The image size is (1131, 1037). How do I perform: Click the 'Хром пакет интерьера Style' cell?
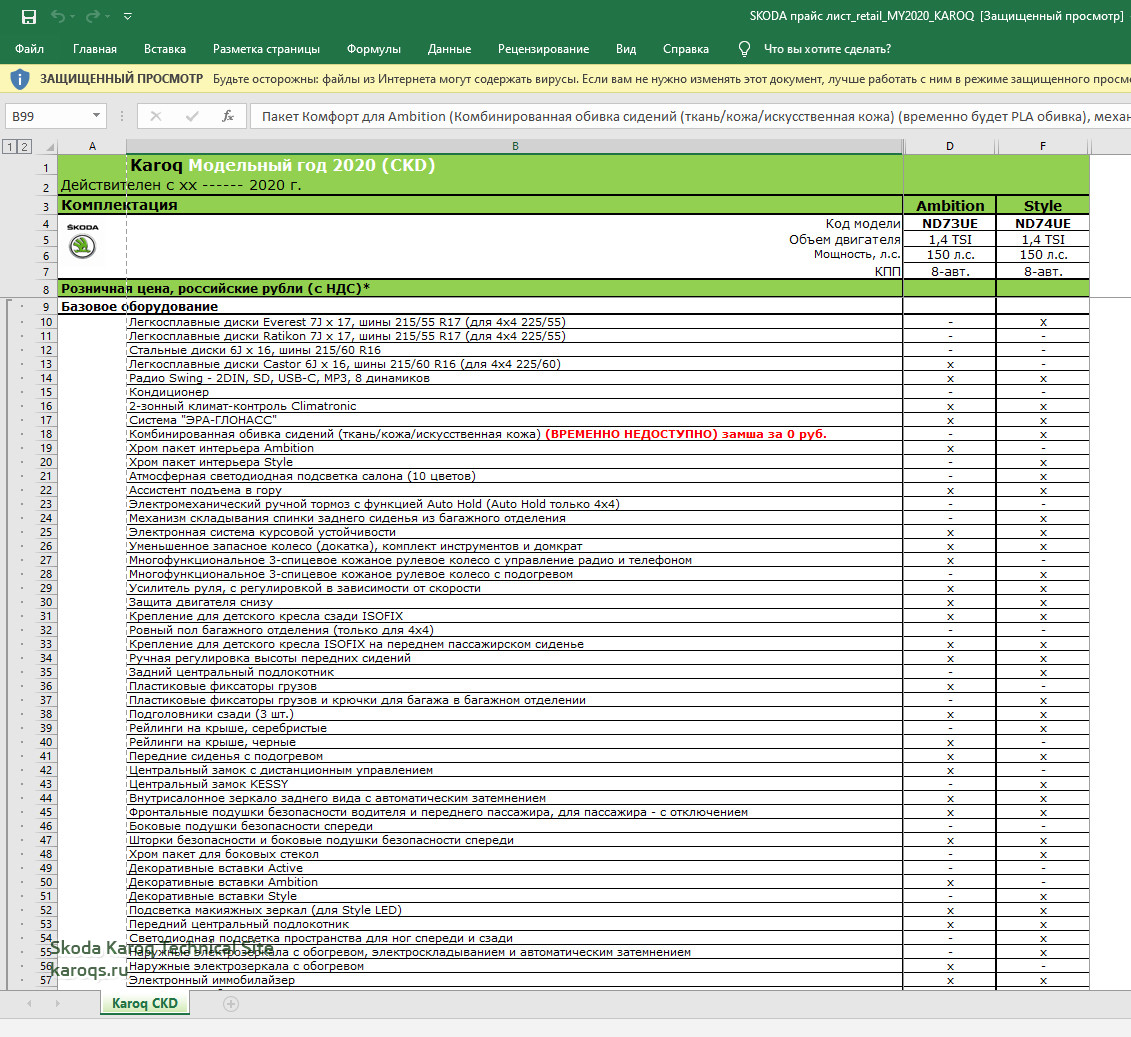[x=514, y=462]
